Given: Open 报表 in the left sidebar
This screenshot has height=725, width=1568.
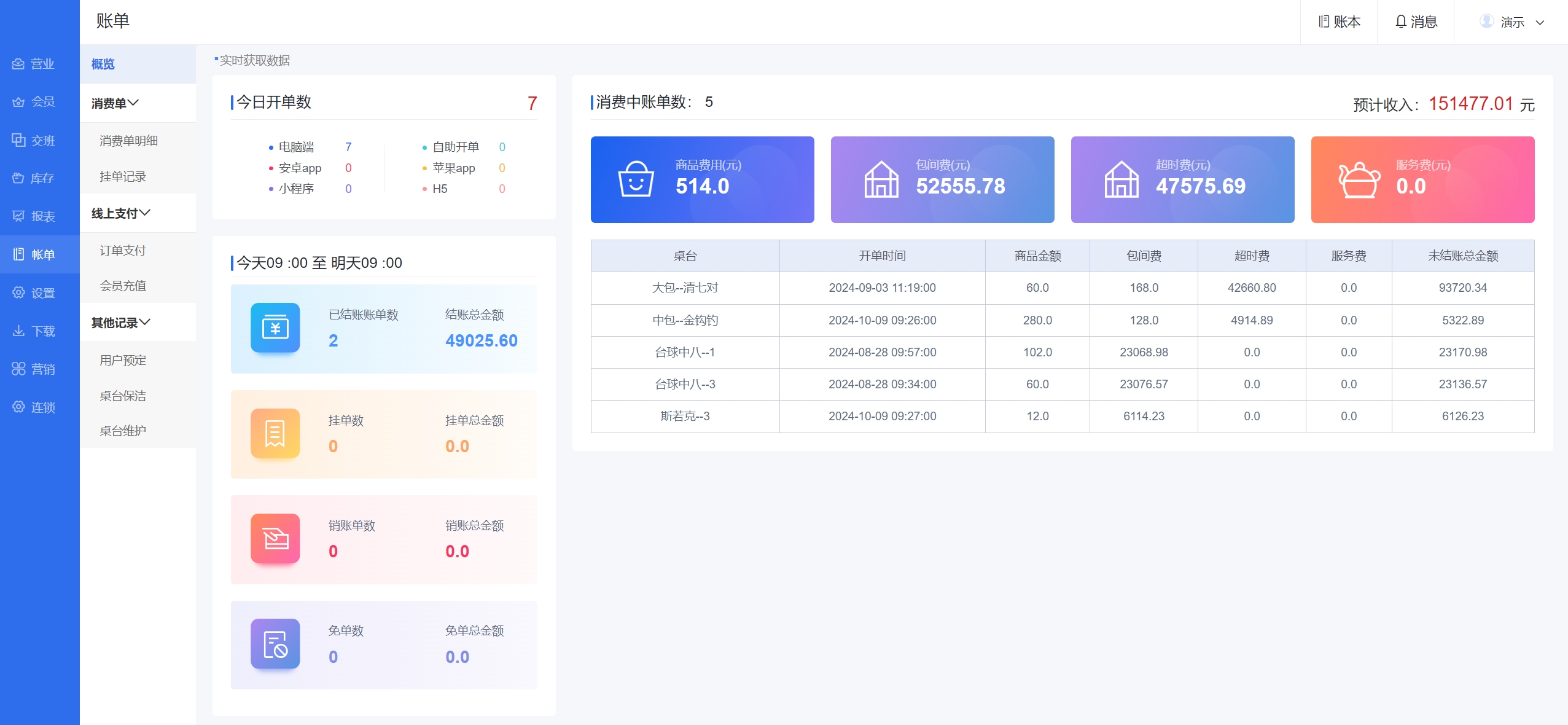Looking at the screenshot, I should (x=34, y=216).
